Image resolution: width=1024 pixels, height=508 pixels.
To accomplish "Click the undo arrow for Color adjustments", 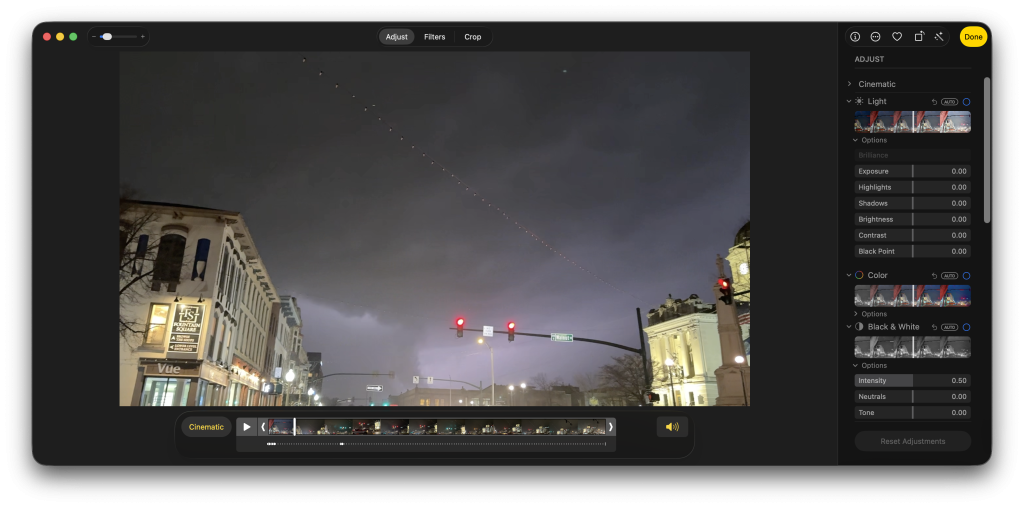I will click(x=934, y=276).
